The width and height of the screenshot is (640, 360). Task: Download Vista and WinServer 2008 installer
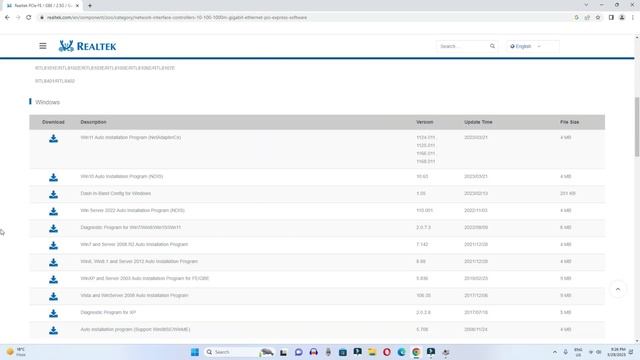point(53,297)
